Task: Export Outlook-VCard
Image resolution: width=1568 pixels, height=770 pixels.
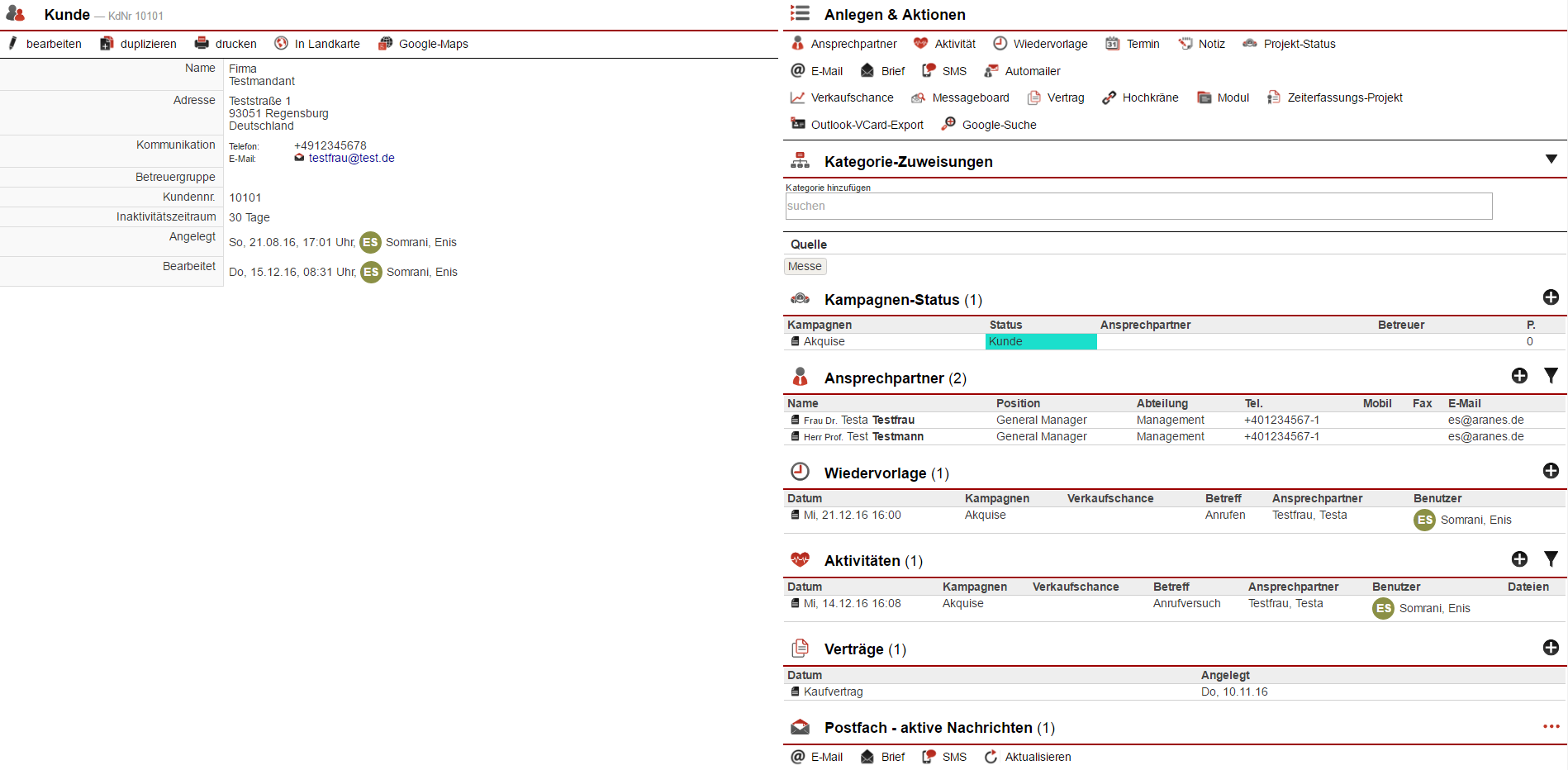Action: [858, 125]
